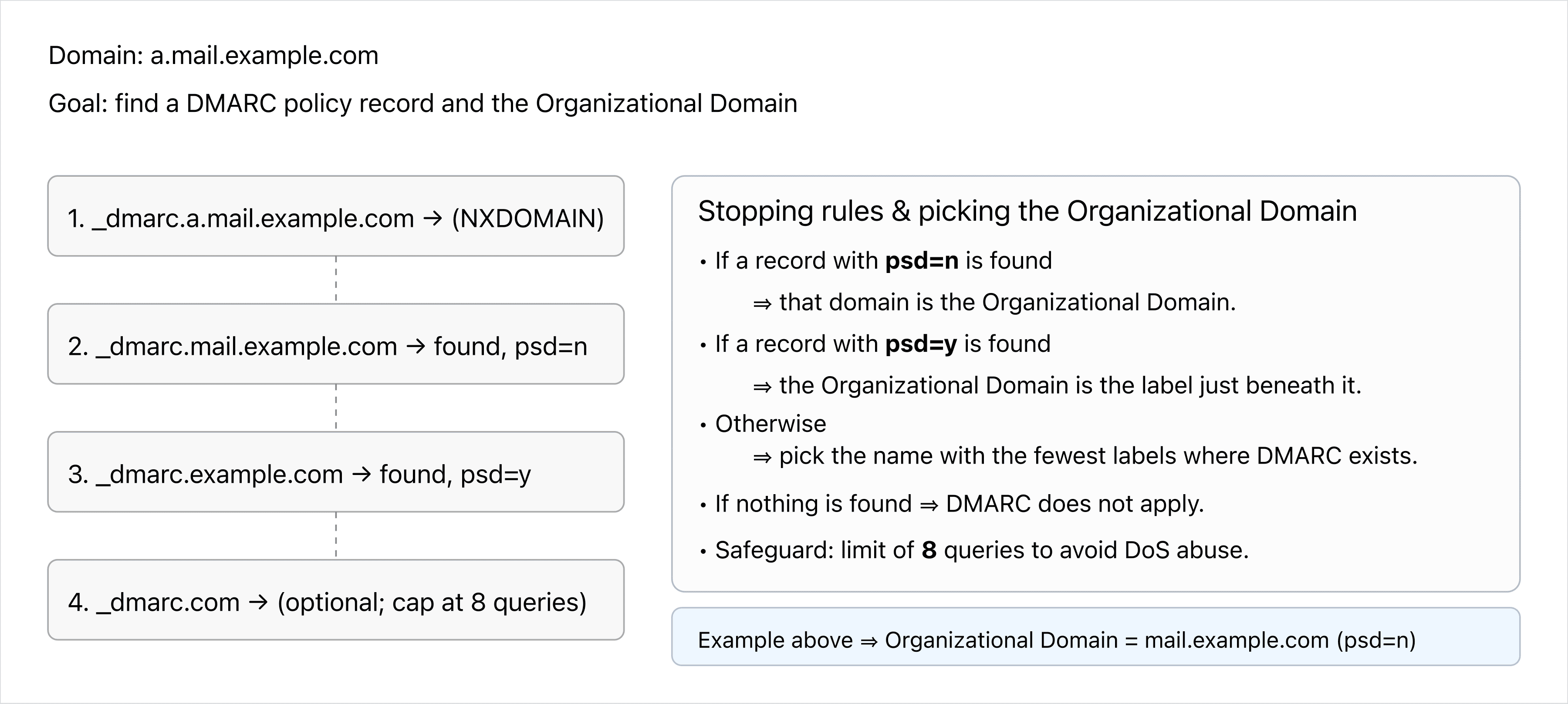Click the arrow in the _dmarc.com step

[258, 603]
